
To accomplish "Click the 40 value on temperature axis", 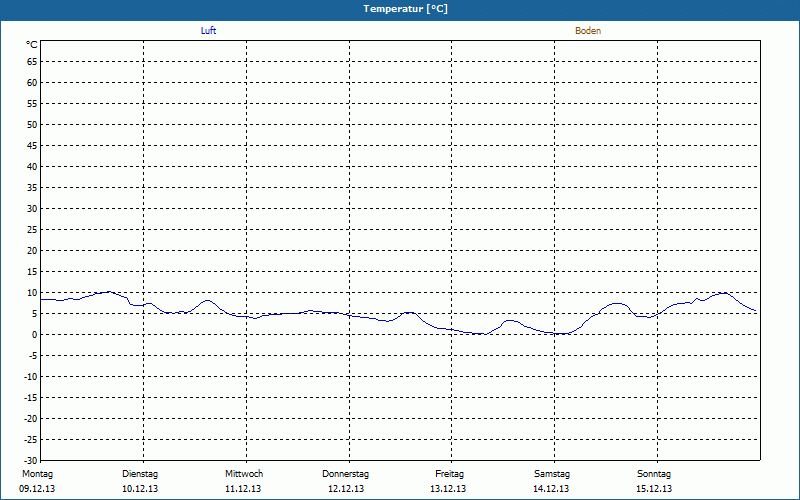I will coord(32,167).
